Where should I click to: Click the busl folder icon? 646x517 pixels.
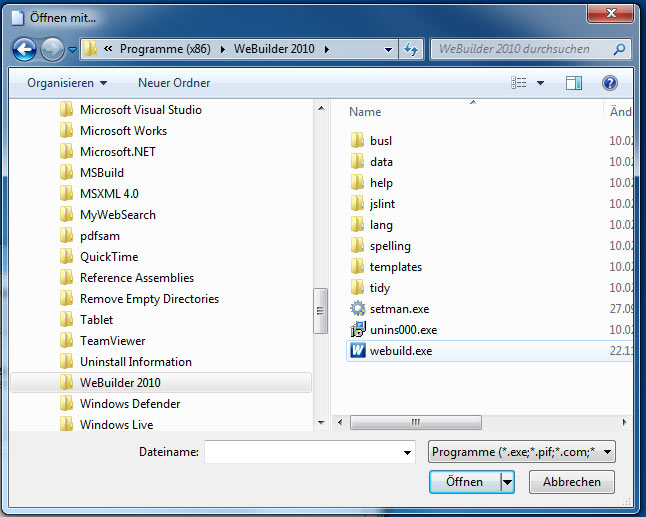point(357,140)
